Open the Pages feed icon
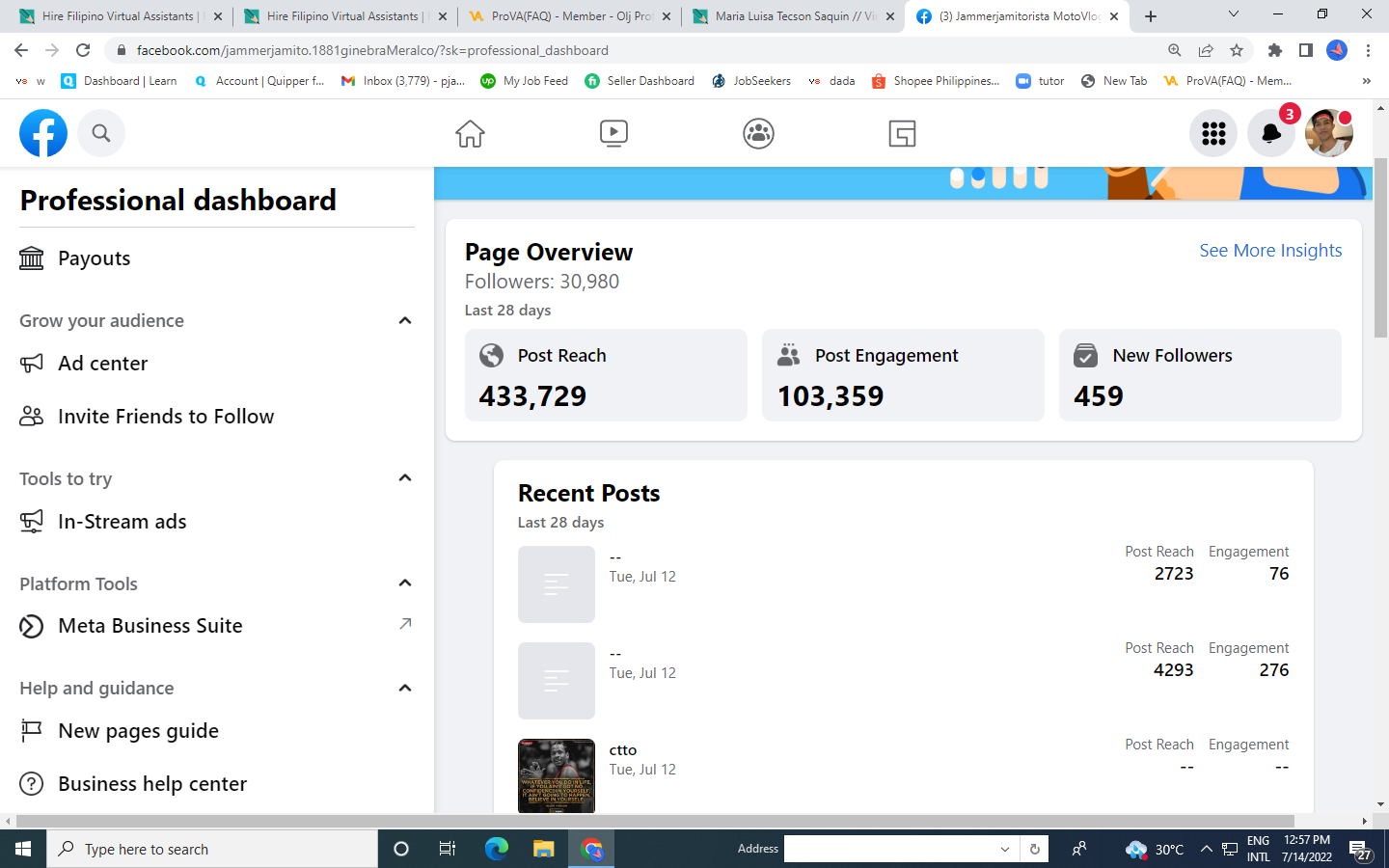The width and height of the screenshot is (1389, 868). pyautogui.click(x=902, y=133)
